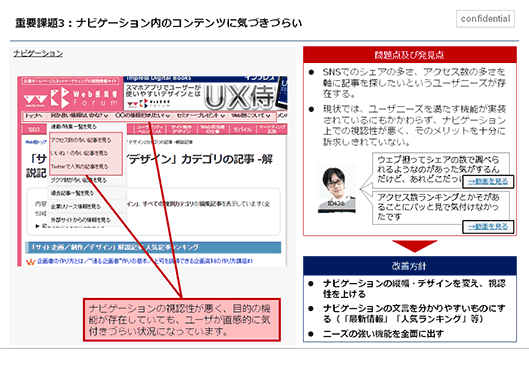Select 外部サイトからの情報を見る menu entry
Image resolution: width=529 pixels, height=366 pixels.
point(80,220)
